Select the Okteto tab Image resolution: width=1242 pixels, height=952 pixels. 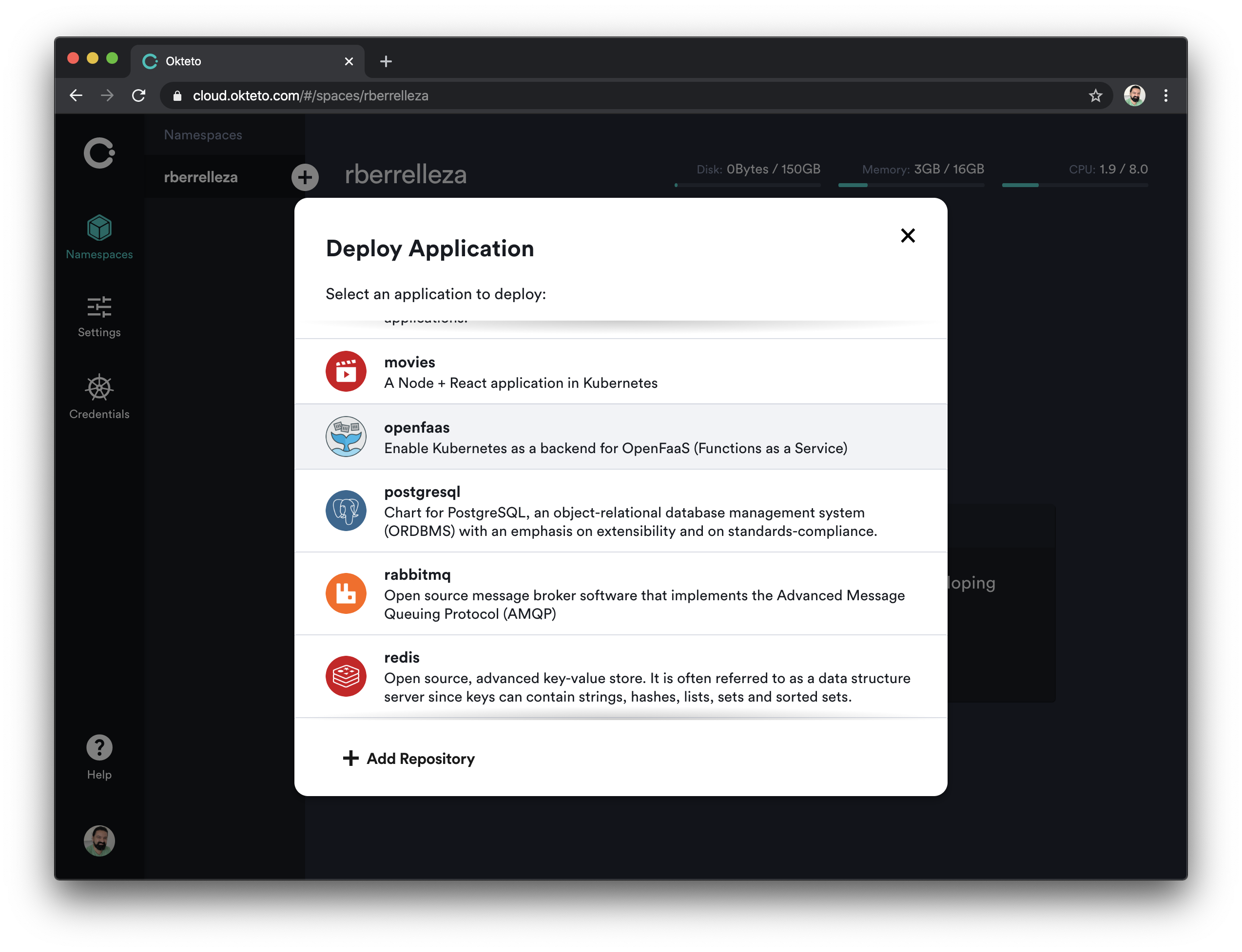248,61
